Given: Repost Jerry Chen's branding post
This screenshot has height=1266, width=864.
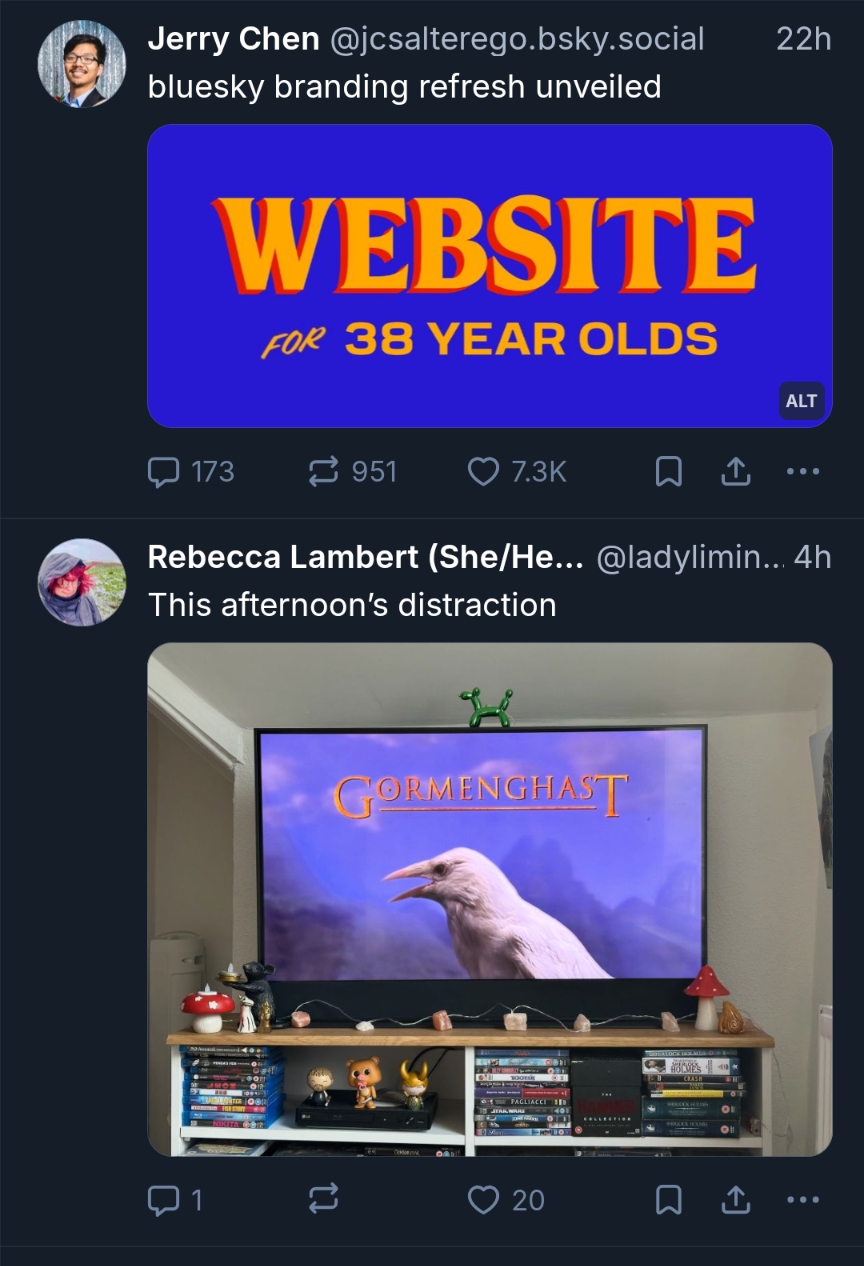Looking at the screenshot, I should click(x=351, y=471).
